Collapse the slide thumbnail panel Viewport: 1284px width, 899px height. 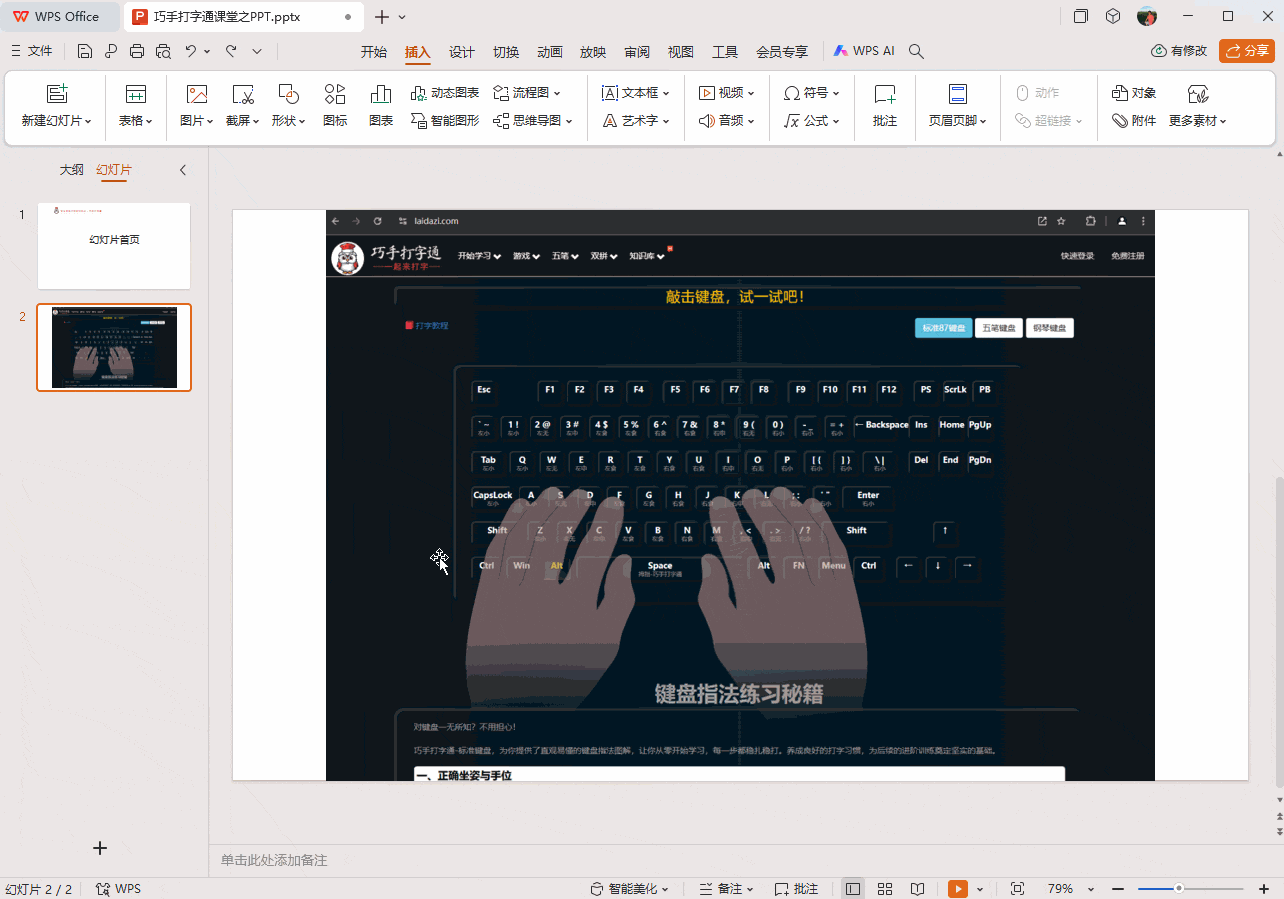click(183, 170)
